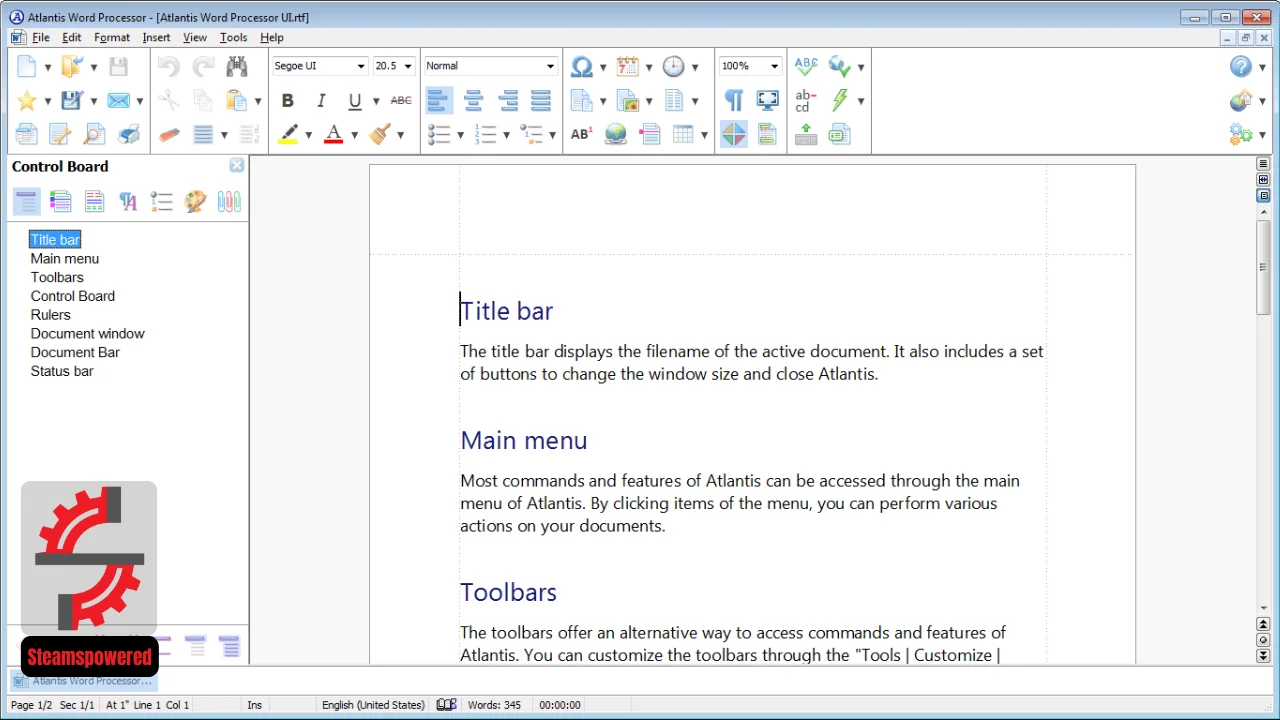
Task: Open the Tools menu
Action: click(234, 37)
